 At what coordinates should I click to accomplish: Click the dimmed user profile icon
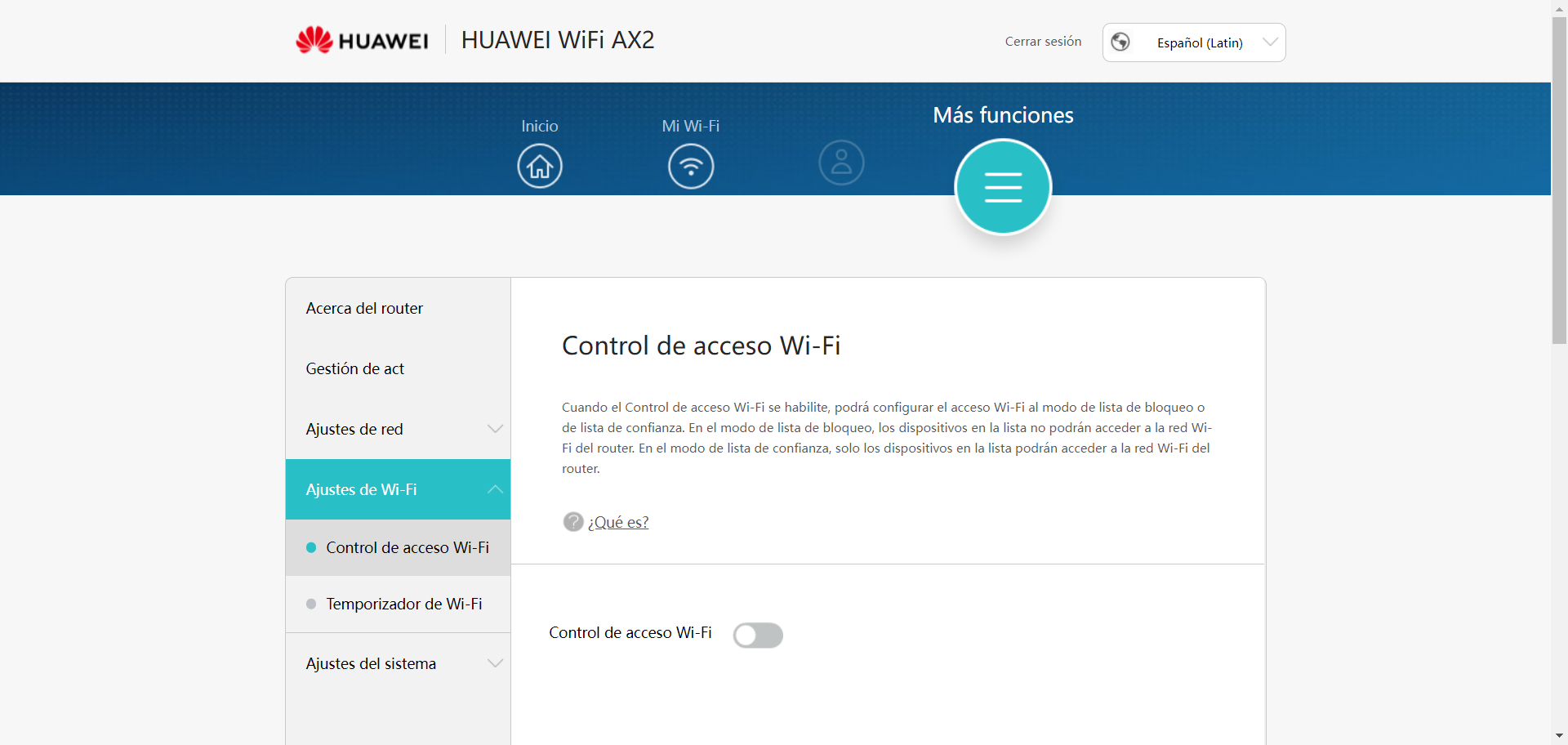point(841,163)
